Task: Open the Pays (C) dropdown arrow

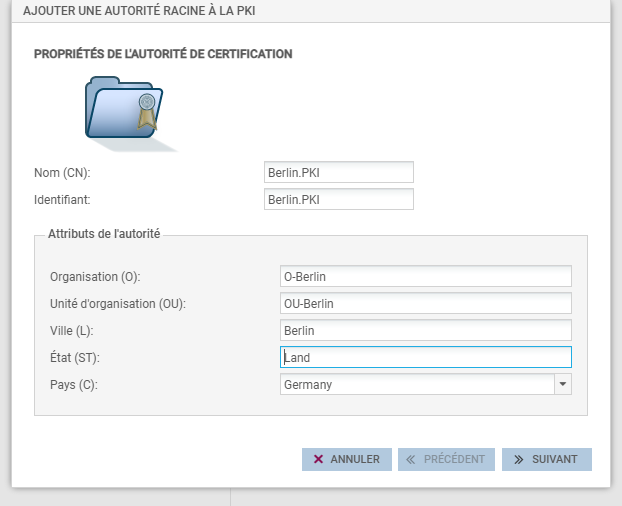Action: pos(562,384)
